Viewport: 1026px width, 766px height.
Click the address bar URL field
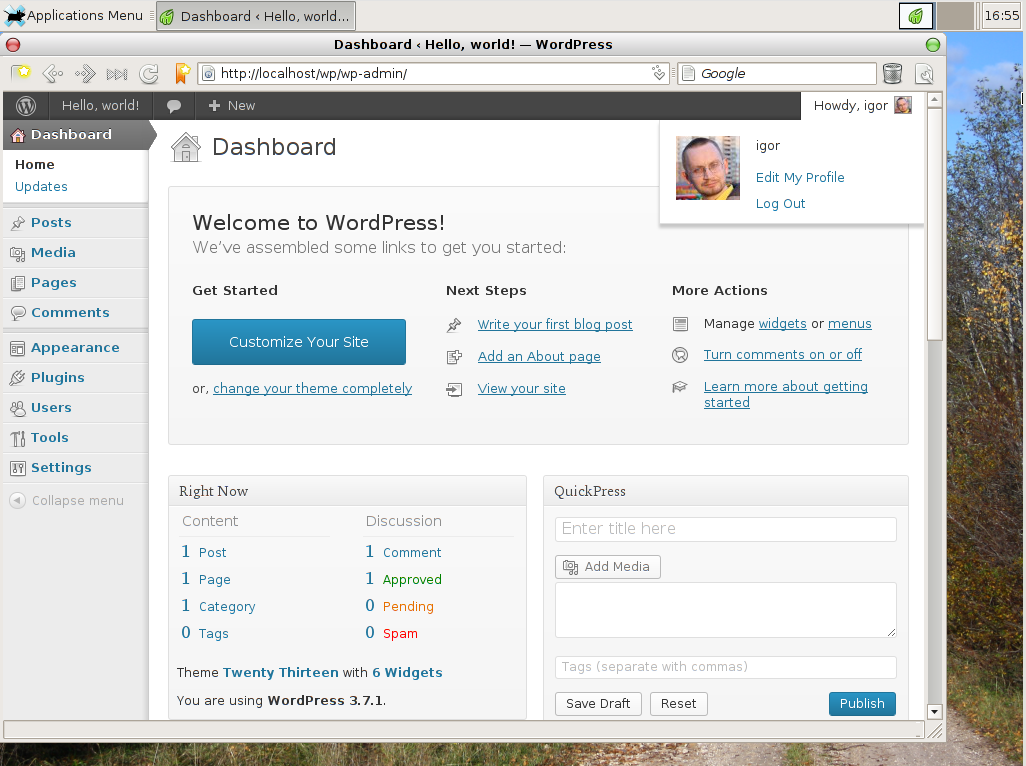[x=433, y=73]
